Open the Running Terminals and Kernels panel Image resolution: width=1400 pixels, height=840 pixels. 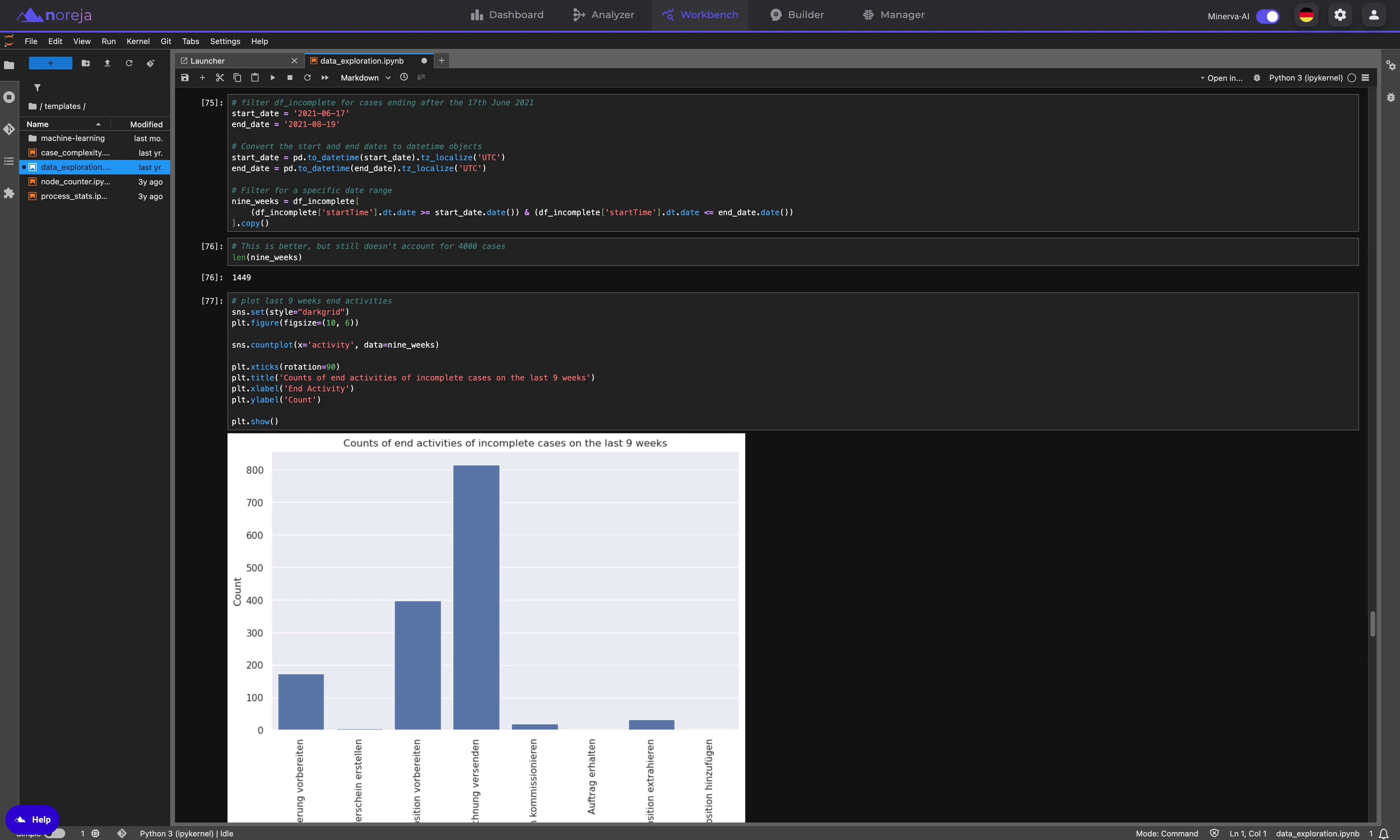click(x=9, y=97)
